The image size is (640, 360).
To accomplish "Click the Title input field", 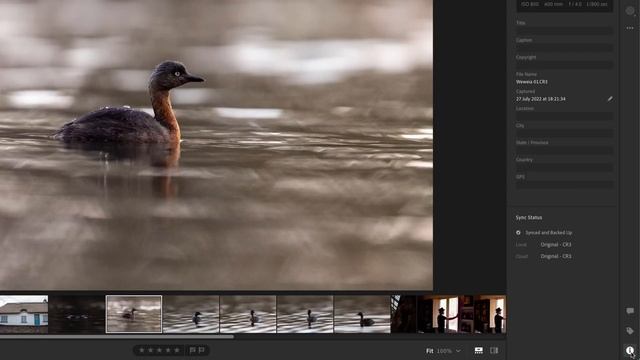I will [564, 31].
